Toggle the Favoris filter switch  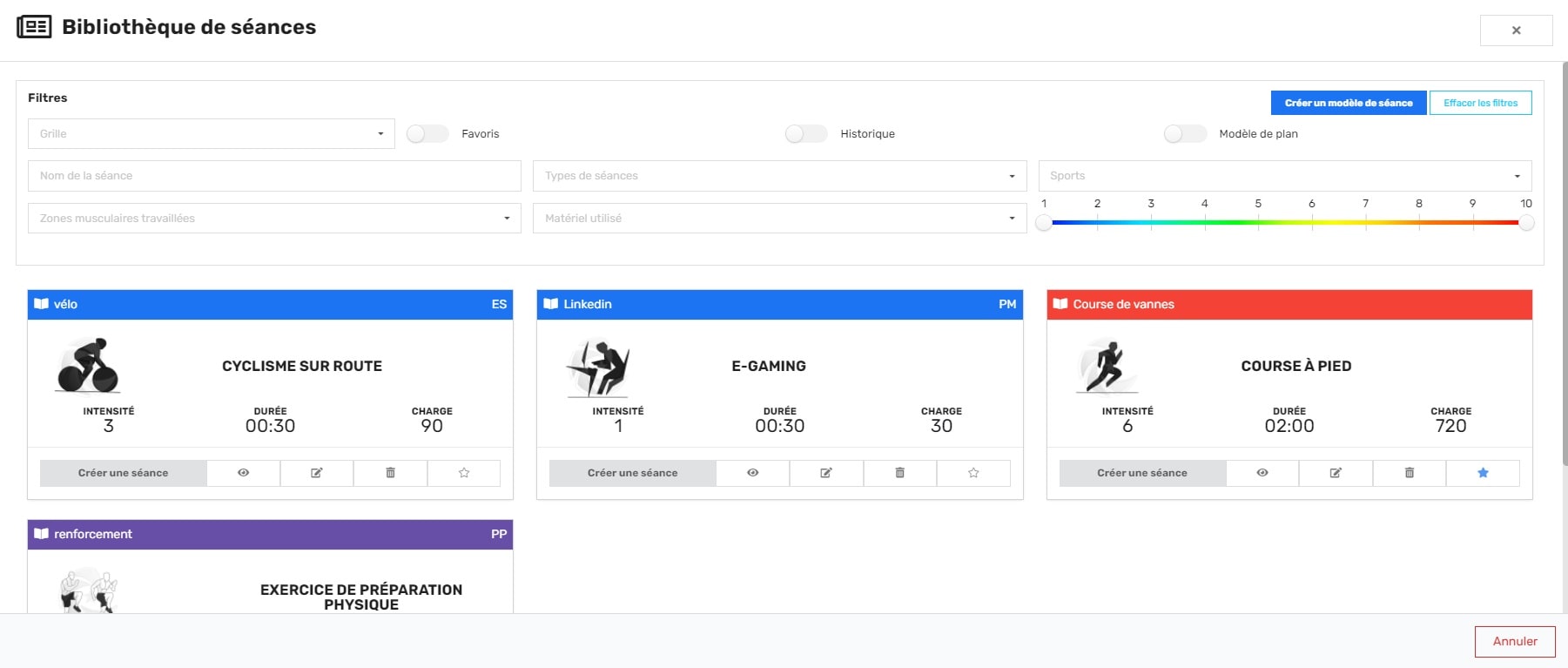pos(427,133)
